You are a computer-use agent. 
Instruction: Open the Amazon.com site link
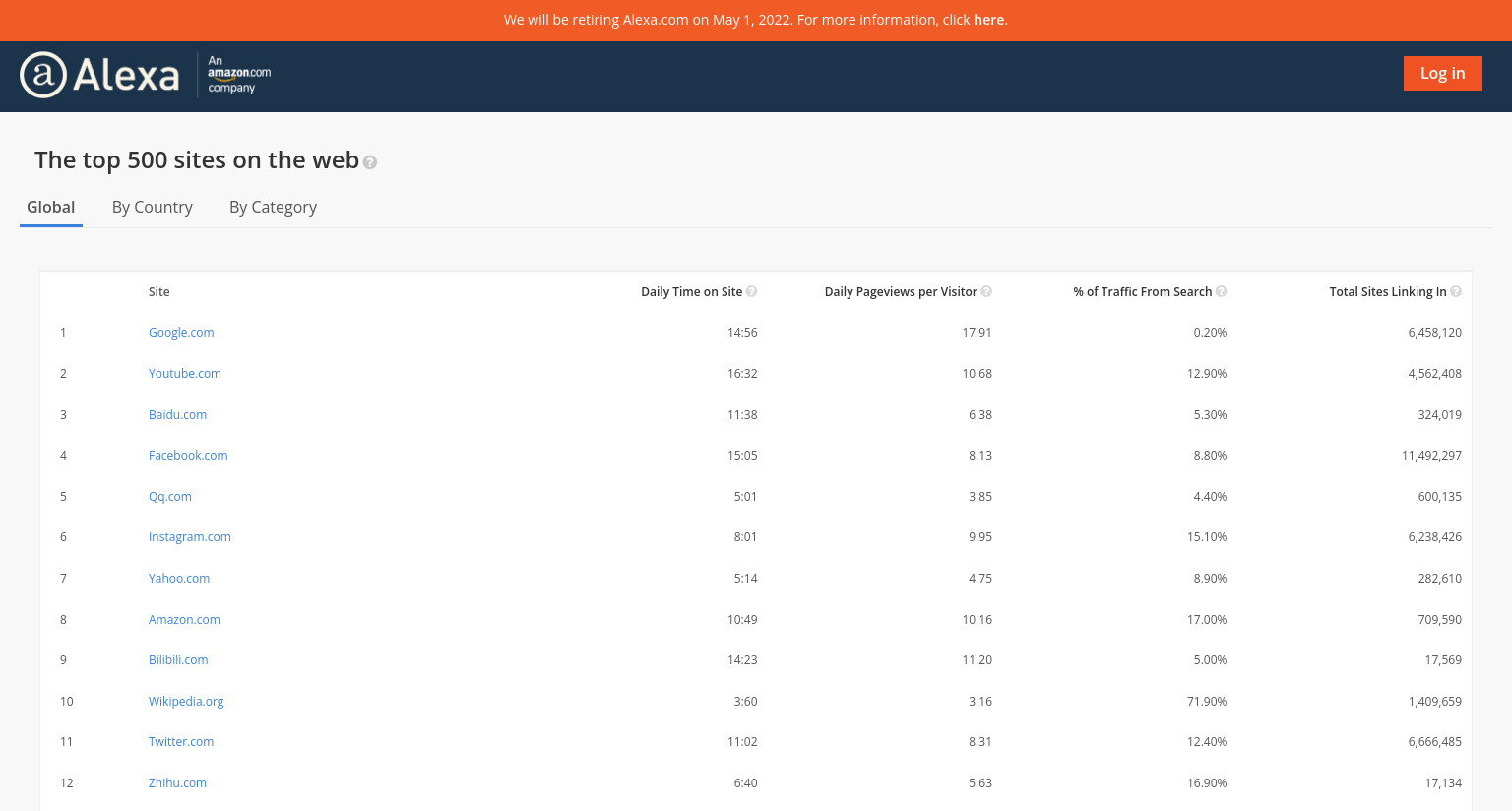click(x=184, y=620)
